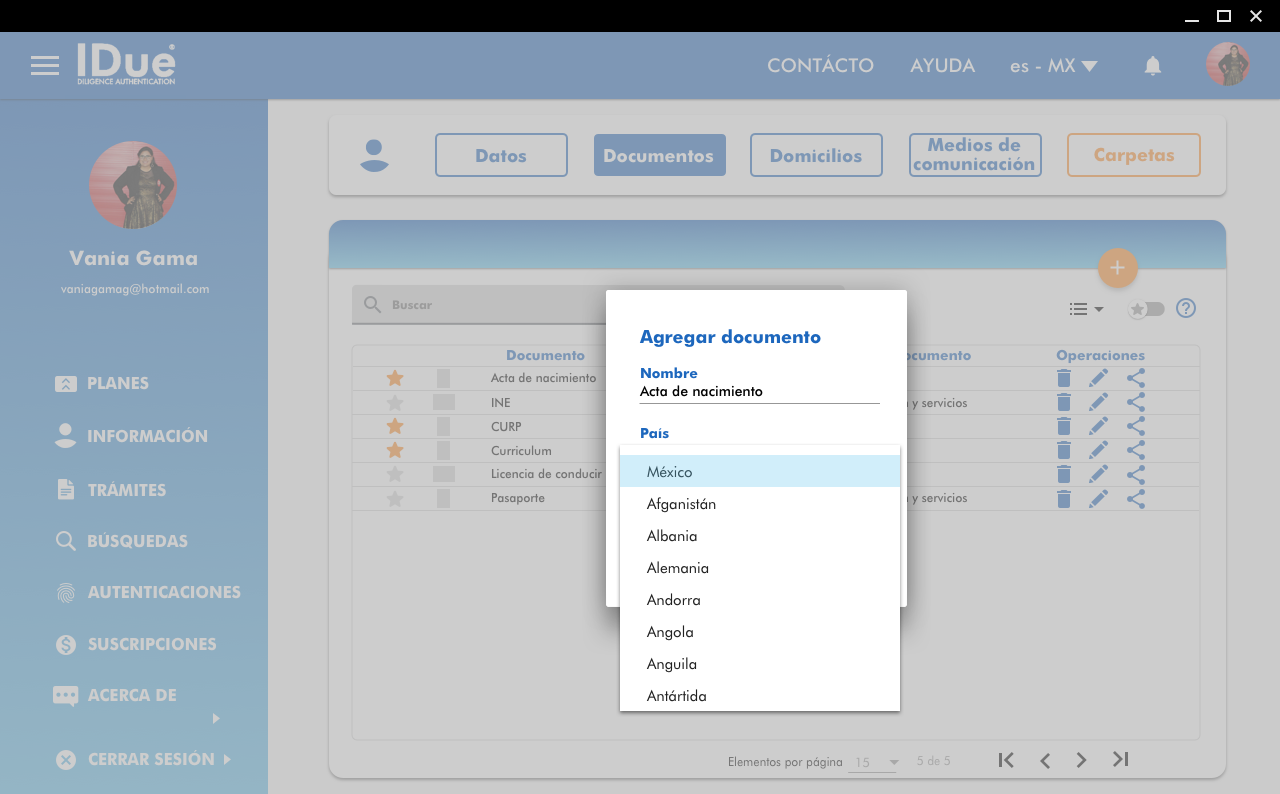Viewport: 1280px width, 794px height.
Task: Expand the list view options dropdown
Action: 1085,309
